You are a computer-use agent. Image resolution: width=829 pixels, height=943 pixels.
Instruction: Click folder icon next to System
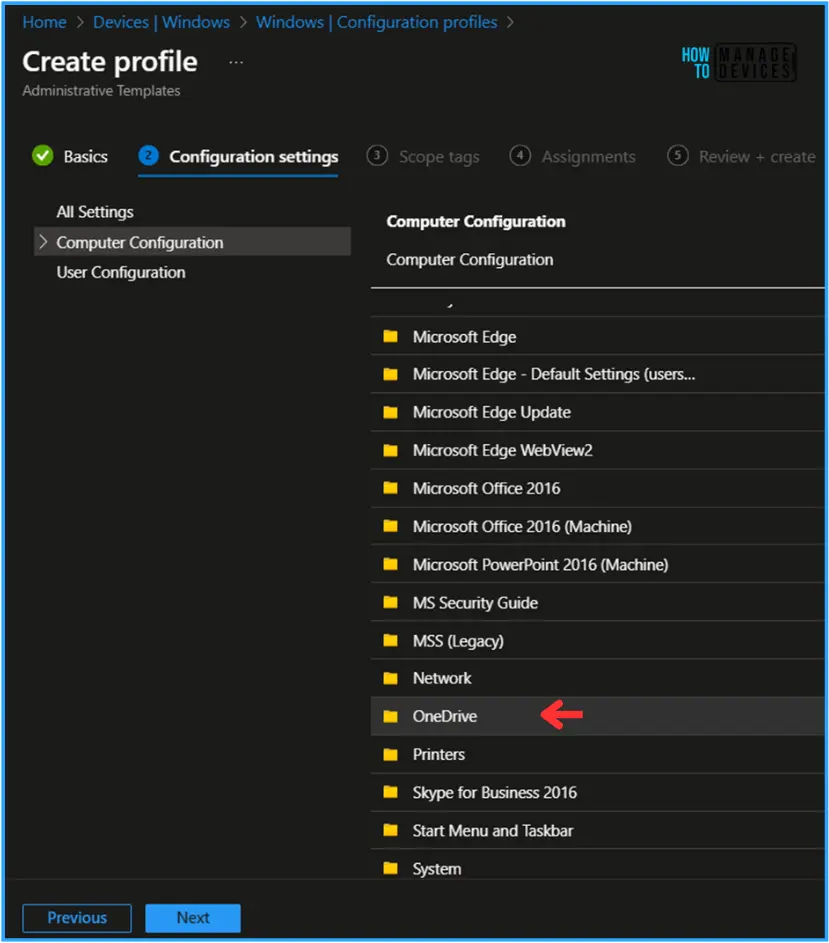[390, 868]
